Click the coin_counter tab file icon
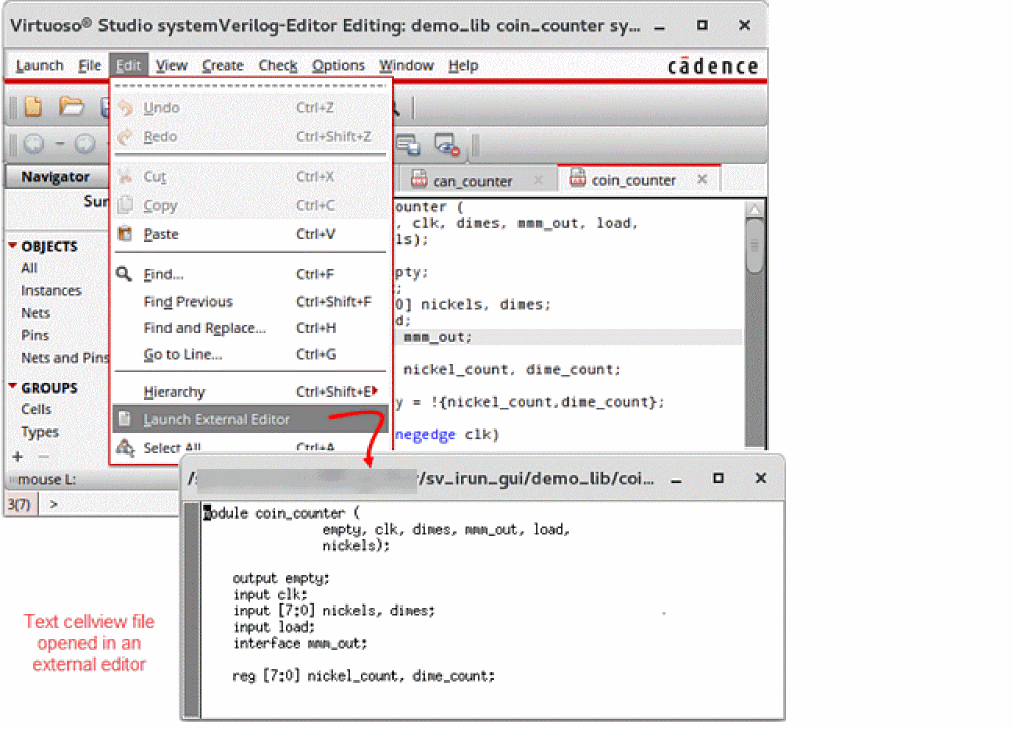Viewport: 1013px width, 729px height. 578,177
